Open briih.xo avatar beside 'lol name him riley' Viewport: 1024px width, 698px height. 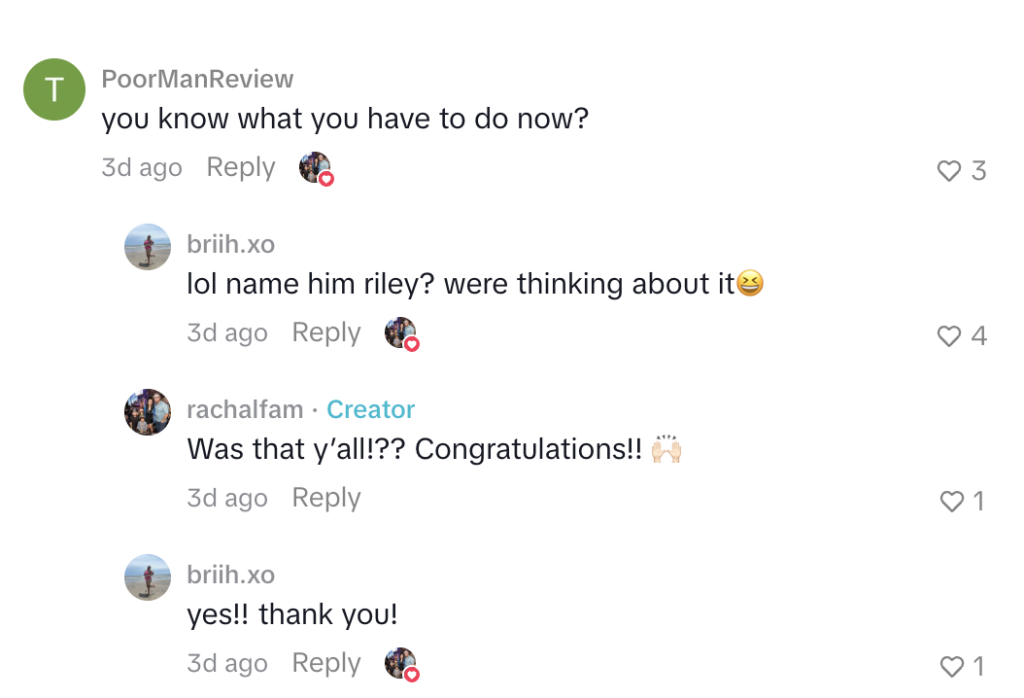point(147,246)
